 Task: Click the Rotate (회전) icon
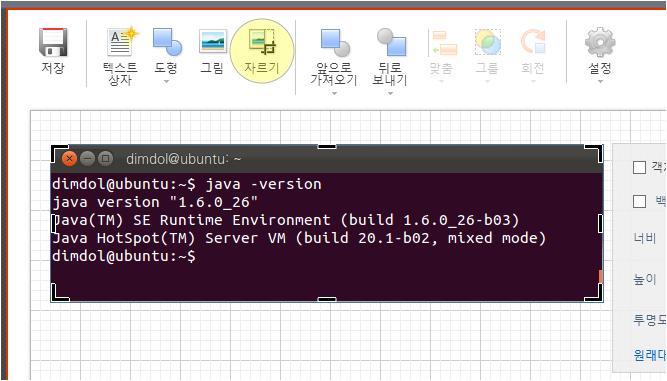tap(533, 42)
